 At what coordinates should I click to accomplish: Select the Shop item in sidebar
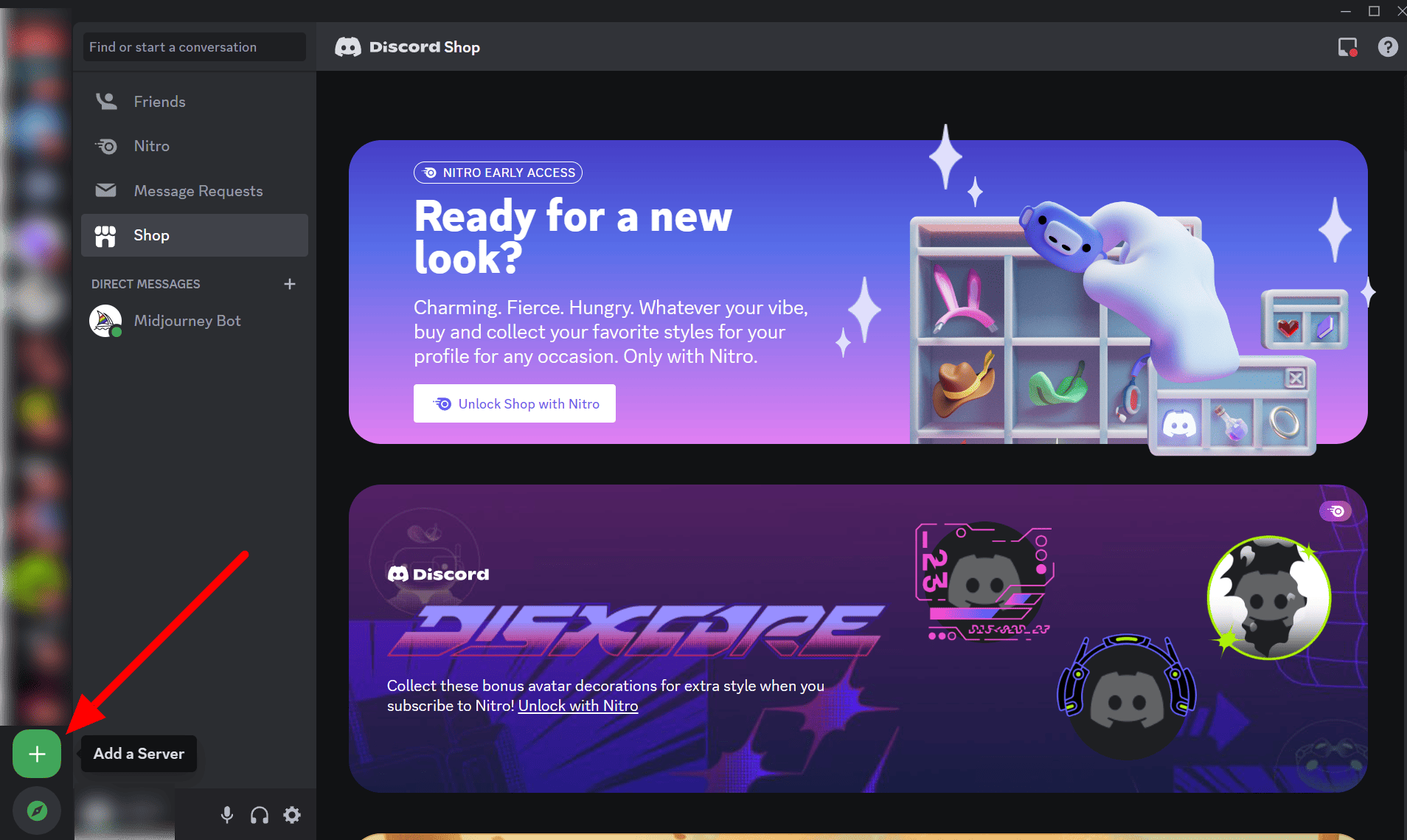(195, 235)
